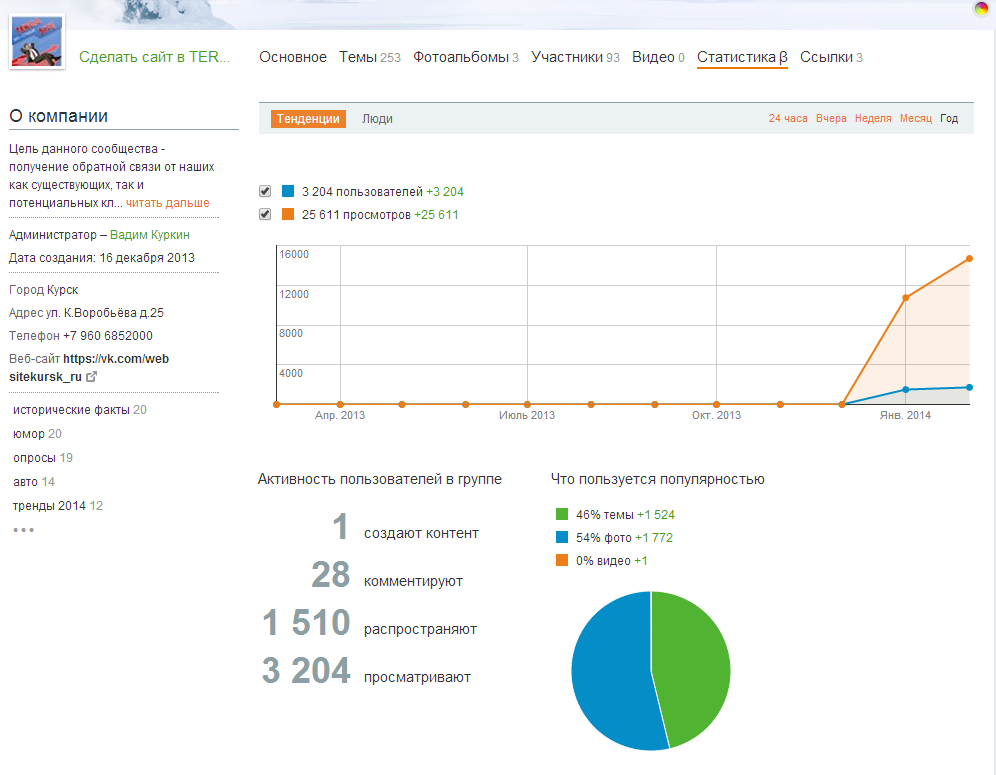
Task: Click the blue pie chart slice
Action: tap(610, 673)
